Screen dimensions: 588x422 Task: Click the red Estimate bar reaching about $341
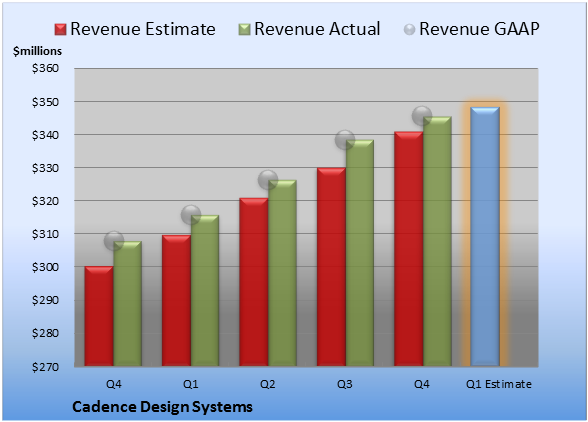408,248
